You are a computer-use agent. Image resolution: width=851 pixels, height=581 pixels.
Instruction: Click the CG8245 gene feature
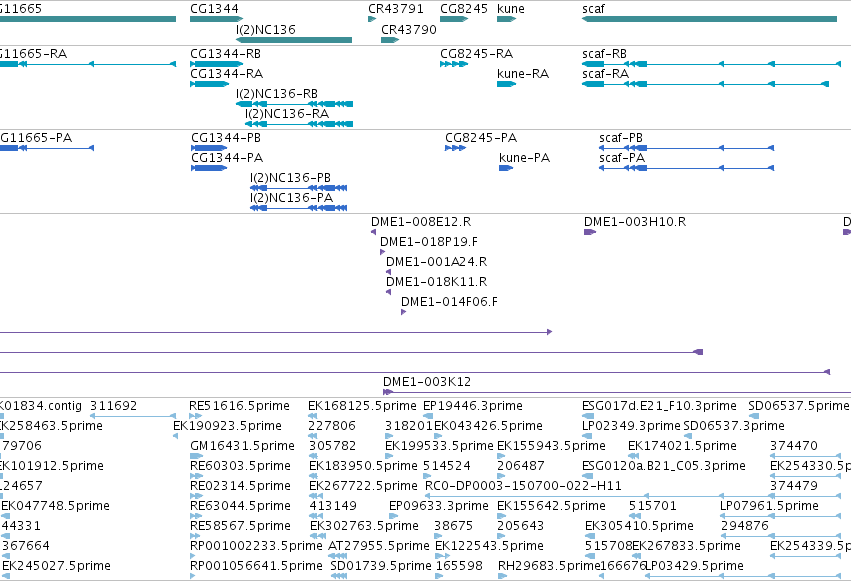[x=454, y=19]
